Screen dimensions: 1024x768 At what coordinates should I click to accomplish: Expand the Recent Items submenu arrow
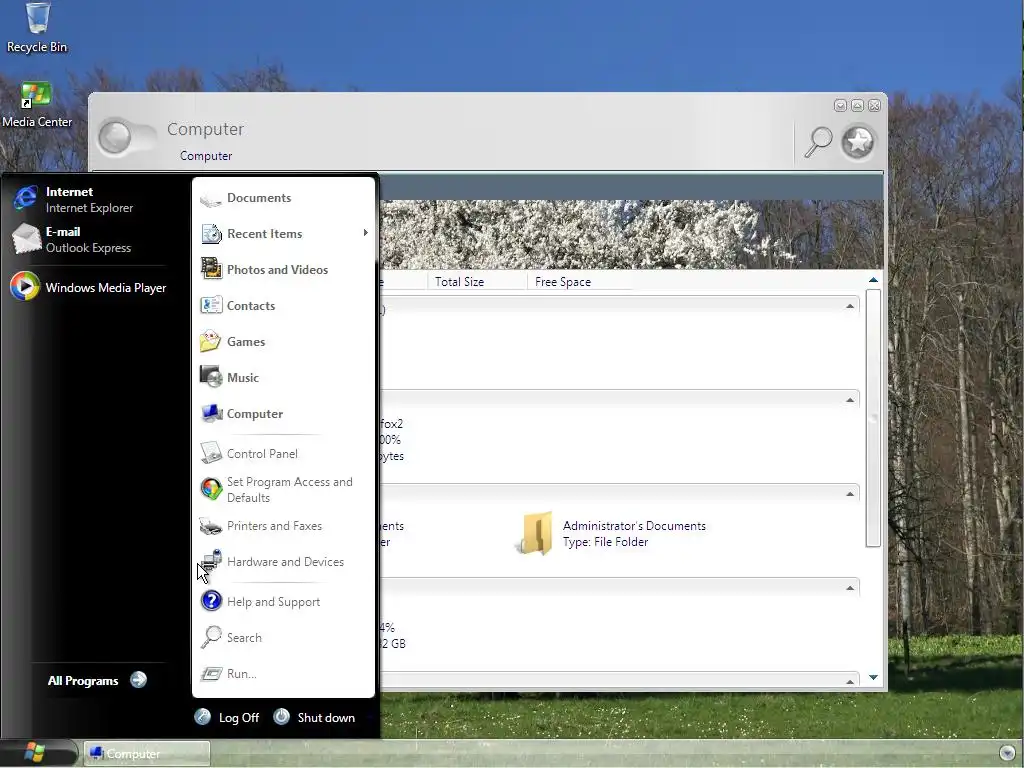[x=366, y=233]
